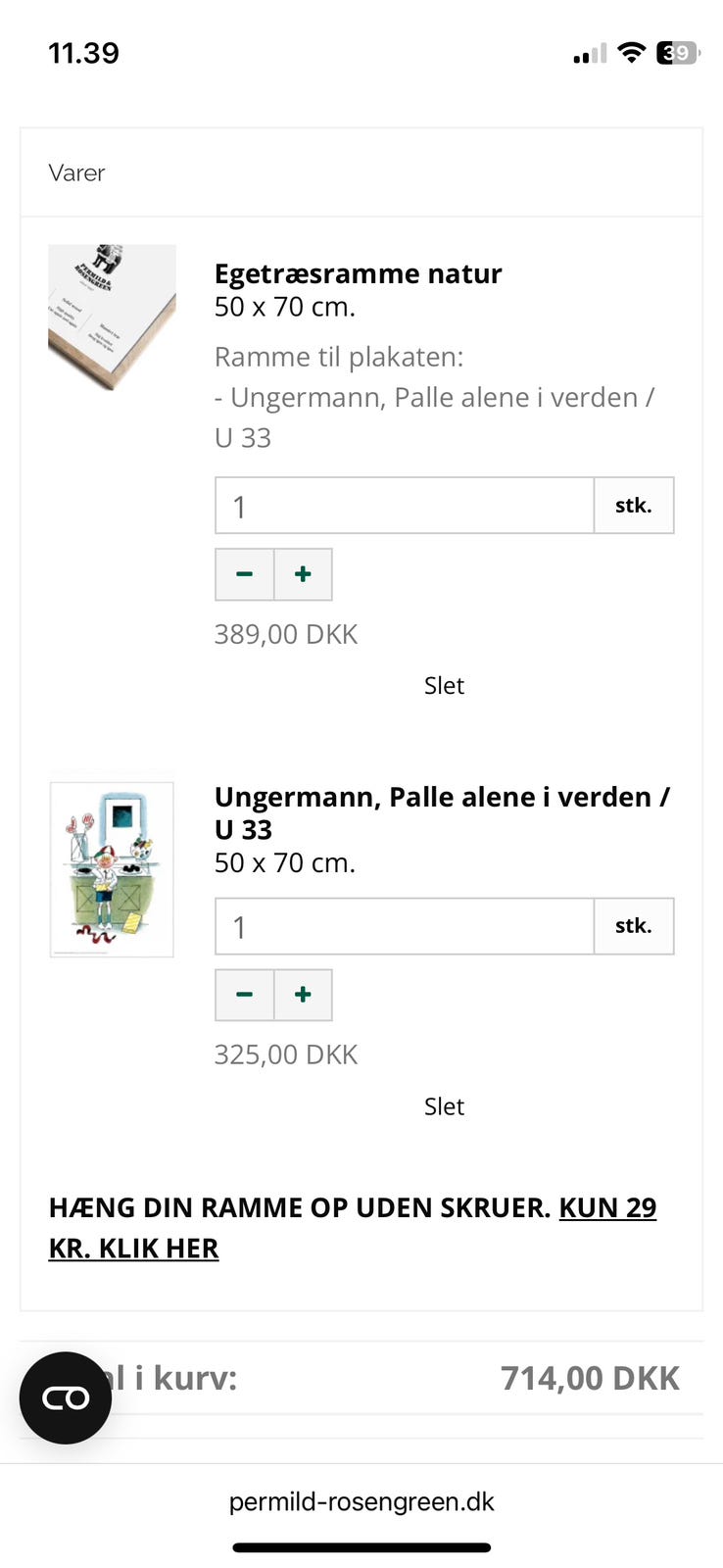Tap the Varer section header
723x1568 pixels.
[x=76, y=172]
